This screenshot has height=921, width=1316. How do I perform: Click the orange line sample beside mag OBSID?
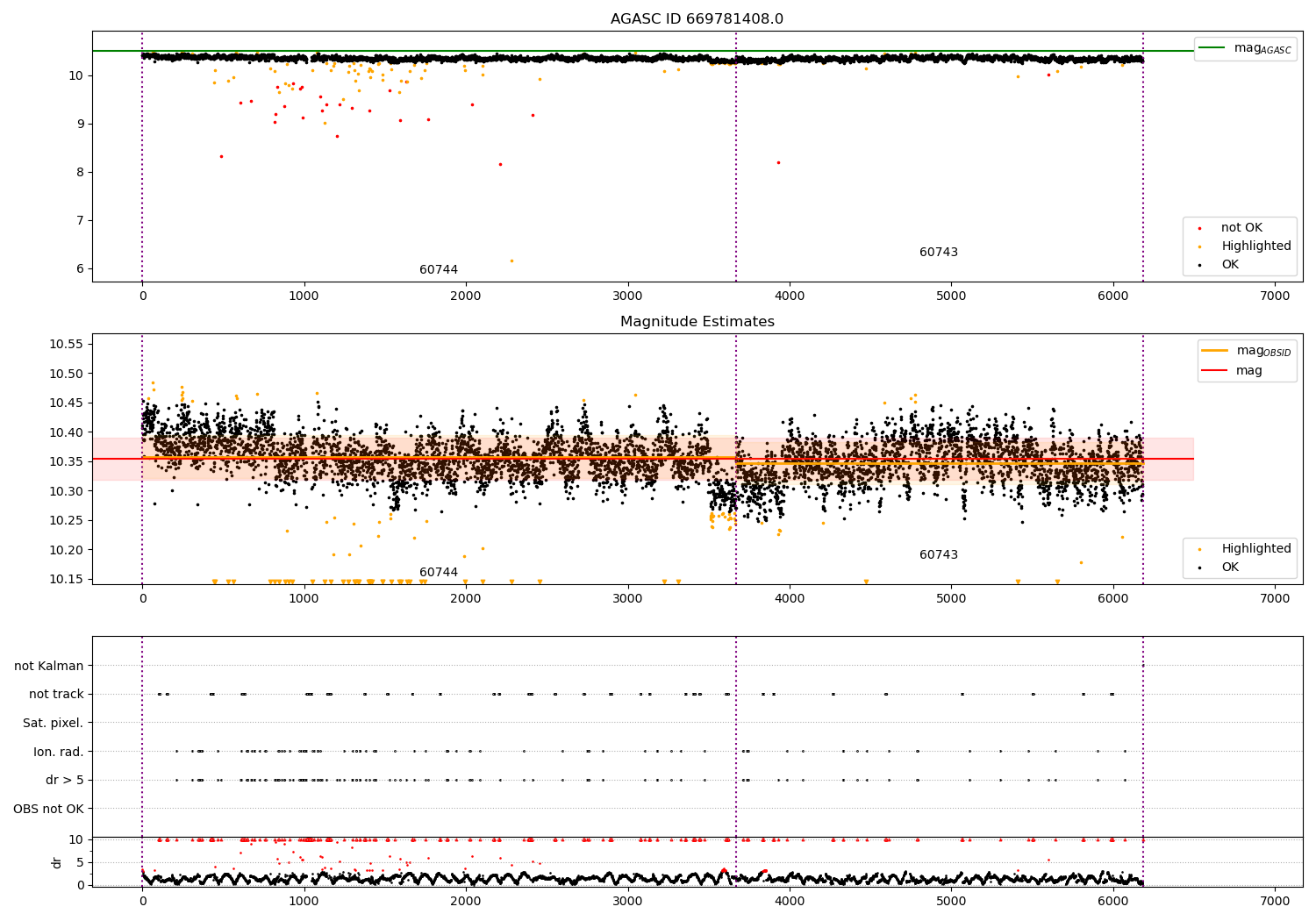pos(1215,350)
